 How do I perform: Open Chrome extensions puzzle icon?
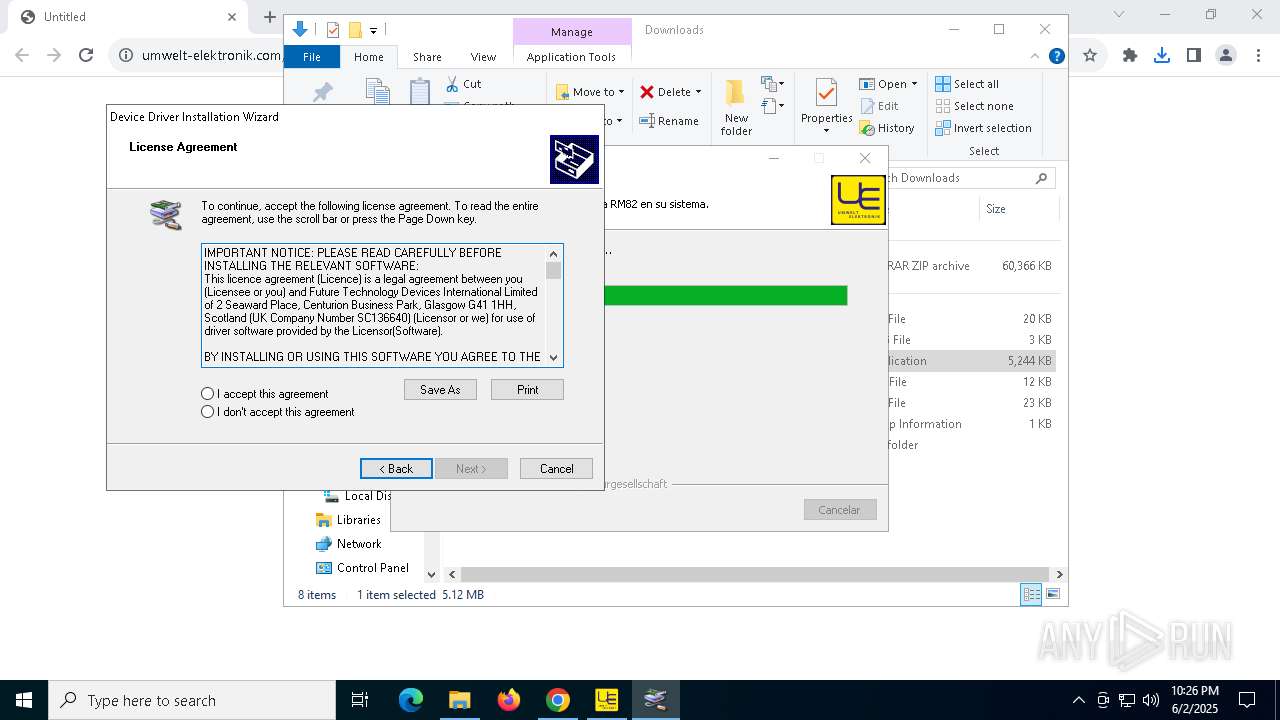point(1130,56)
